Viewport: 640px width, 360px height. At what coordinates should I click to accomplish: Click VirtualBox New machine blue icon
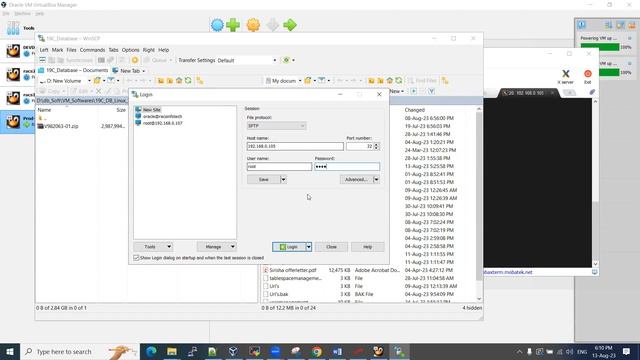point(217,25)
